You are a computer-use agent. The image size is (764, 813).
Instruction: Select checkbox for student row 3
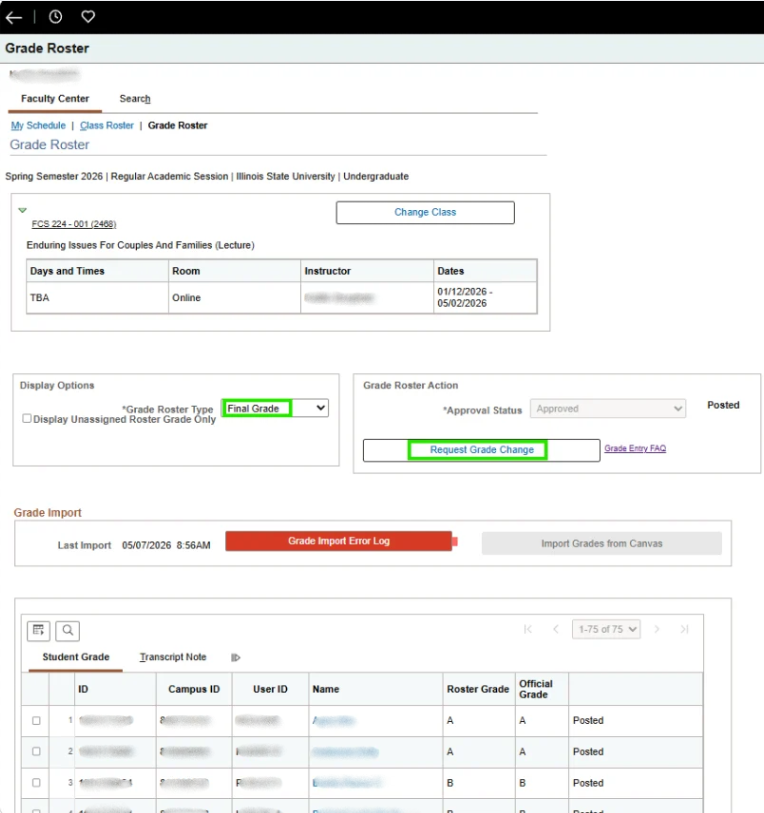pos(36,782)
